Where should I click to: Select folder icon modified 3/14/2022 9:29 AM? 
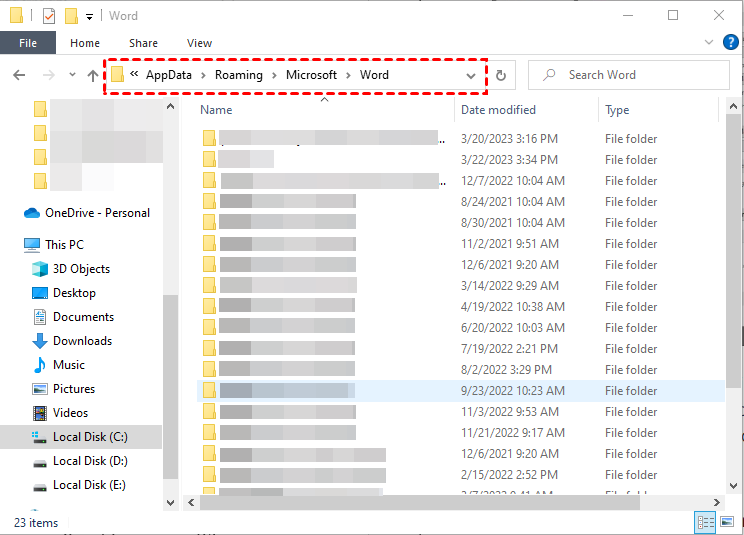209,285
